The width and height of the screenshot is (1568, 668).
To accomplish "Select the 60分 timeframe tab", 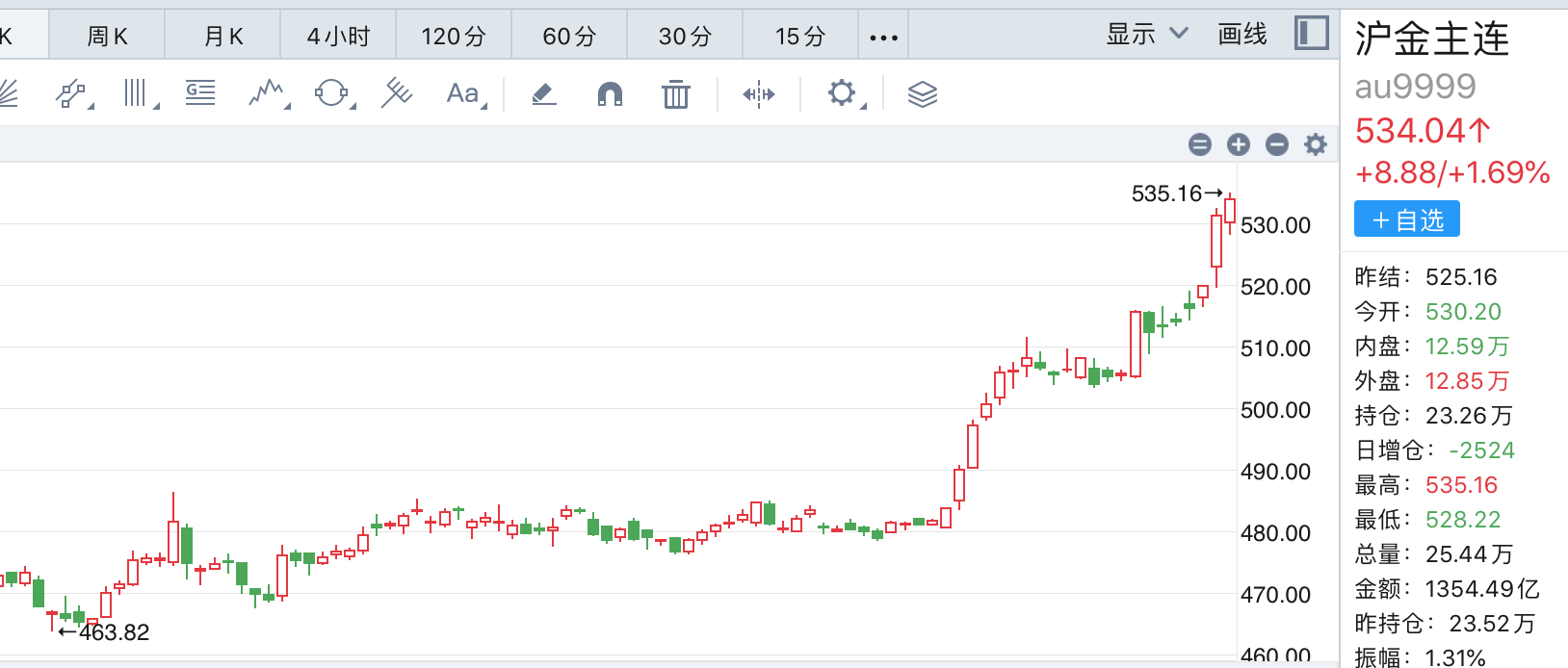I will pyautogui.click(x=569, y=36).
